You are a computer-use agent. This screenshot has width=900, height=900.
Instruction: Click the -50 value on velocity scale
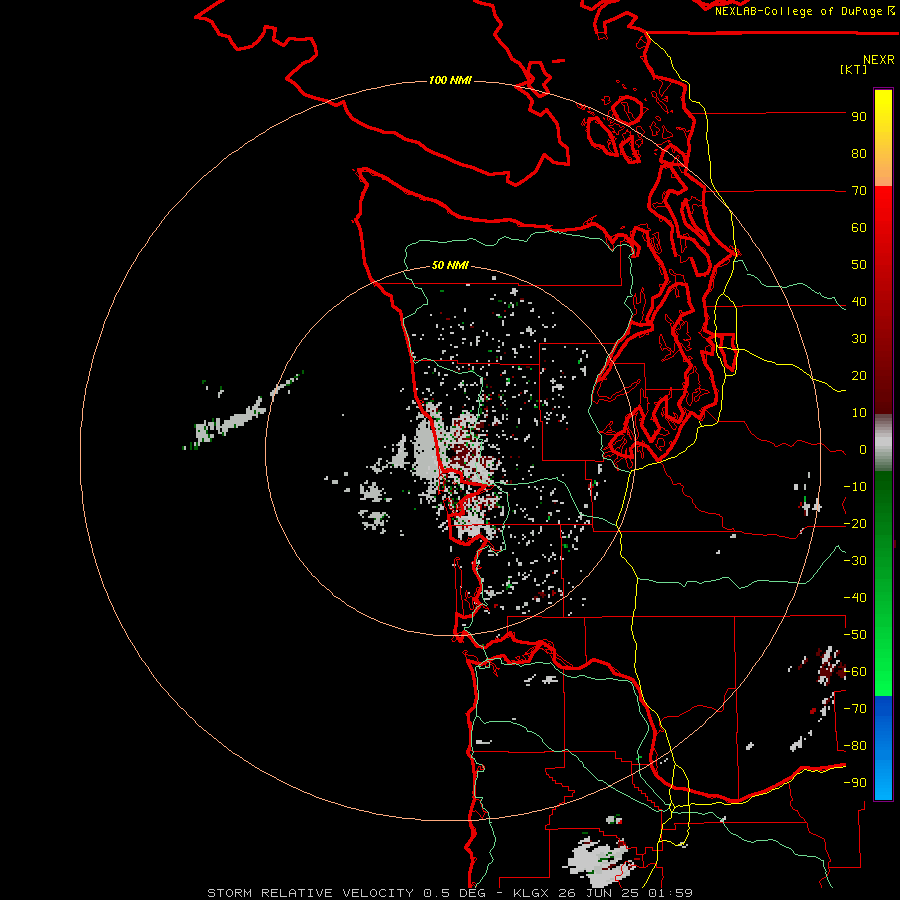coord(855,635)
